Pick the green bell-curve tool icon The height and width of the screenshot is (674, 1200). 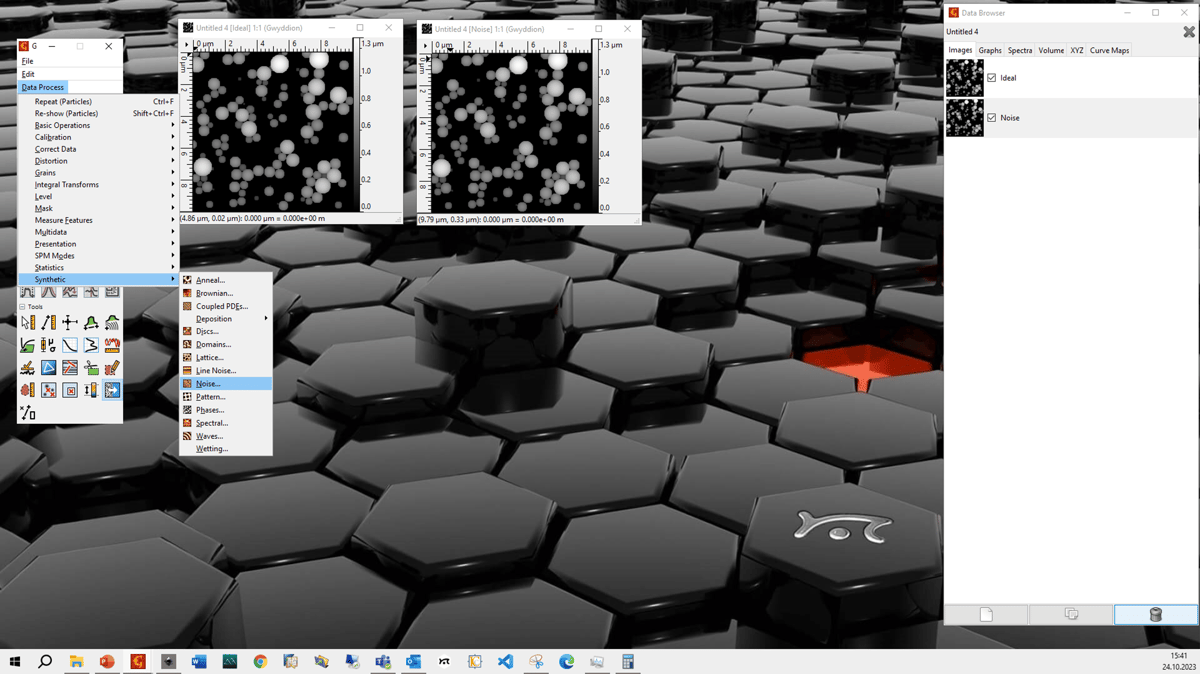(91, 323)
